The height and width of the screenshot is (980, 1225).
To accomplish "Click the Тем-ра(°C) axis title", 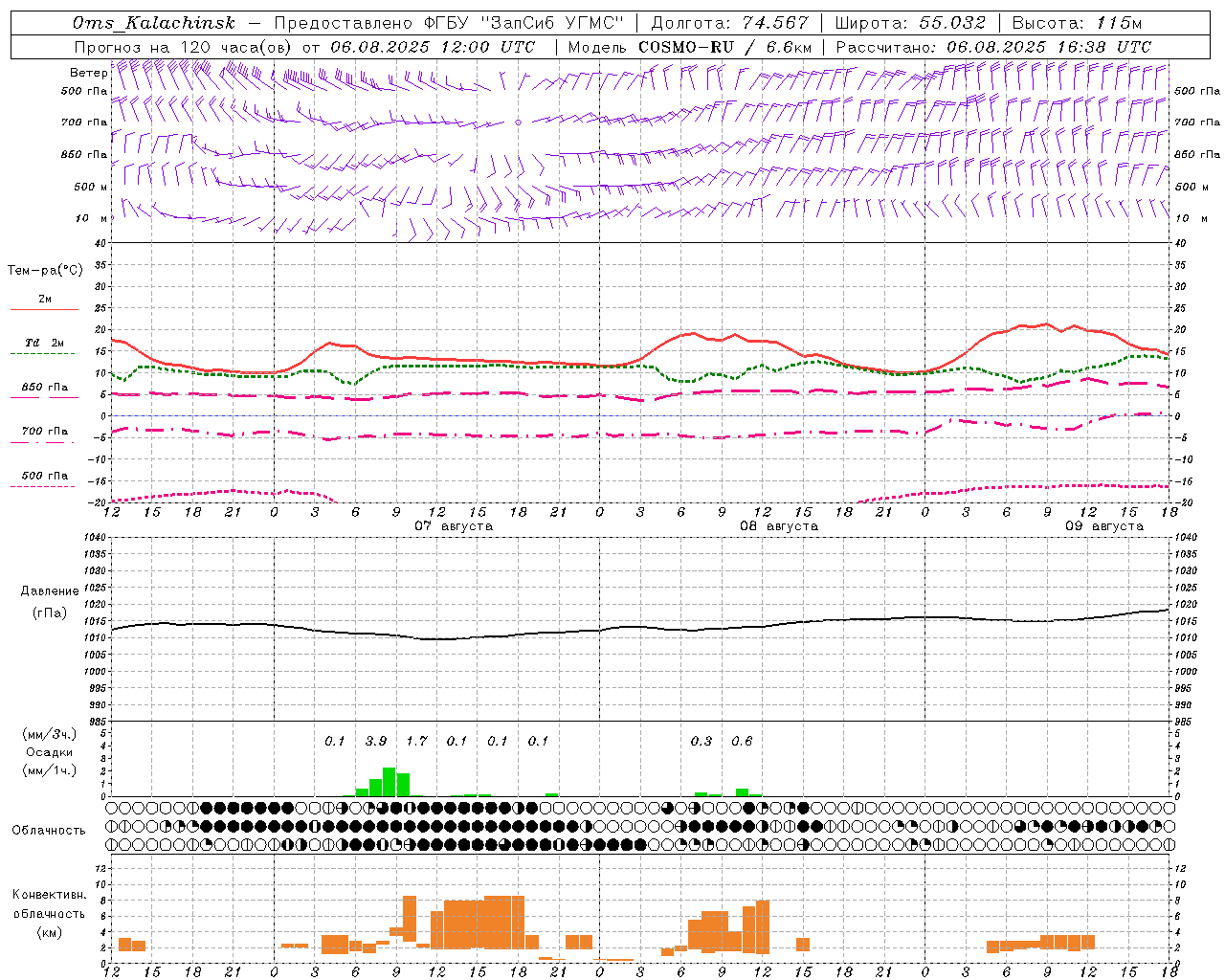I will point(45,271).
